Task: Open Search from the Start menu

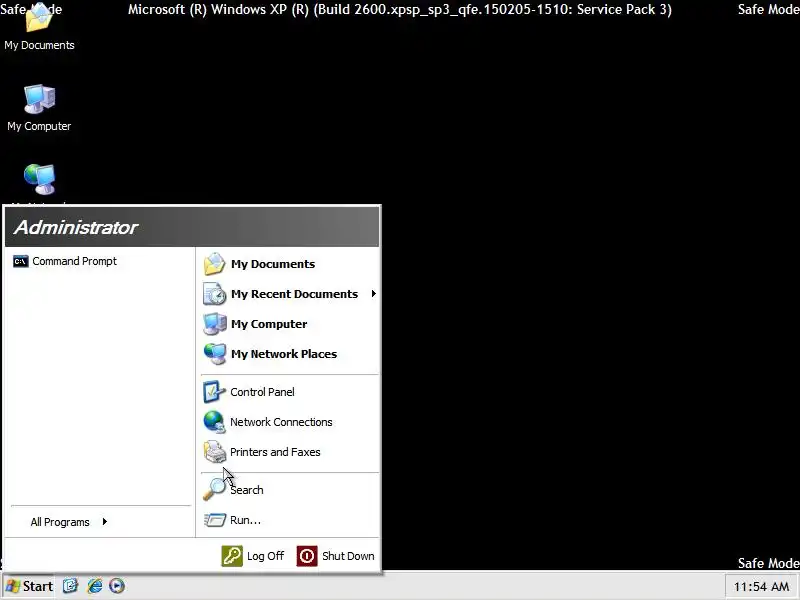Action: pos(289,490)
